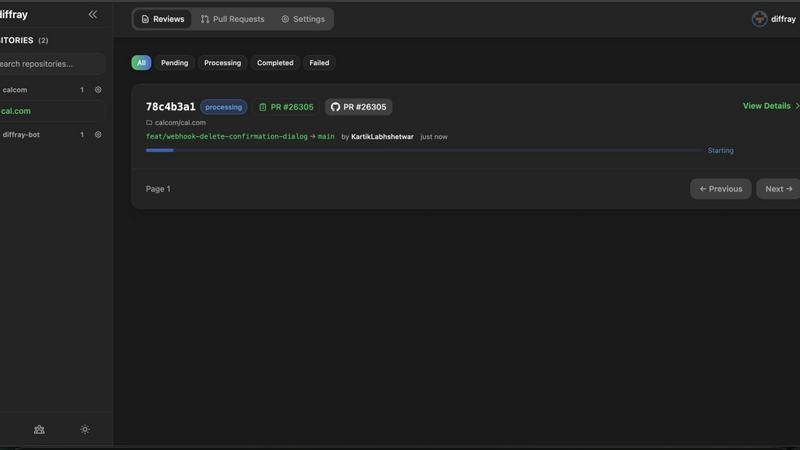Screen dimensions: 800x450
Task: Click the Starting status label
Action: pos(720,151)
